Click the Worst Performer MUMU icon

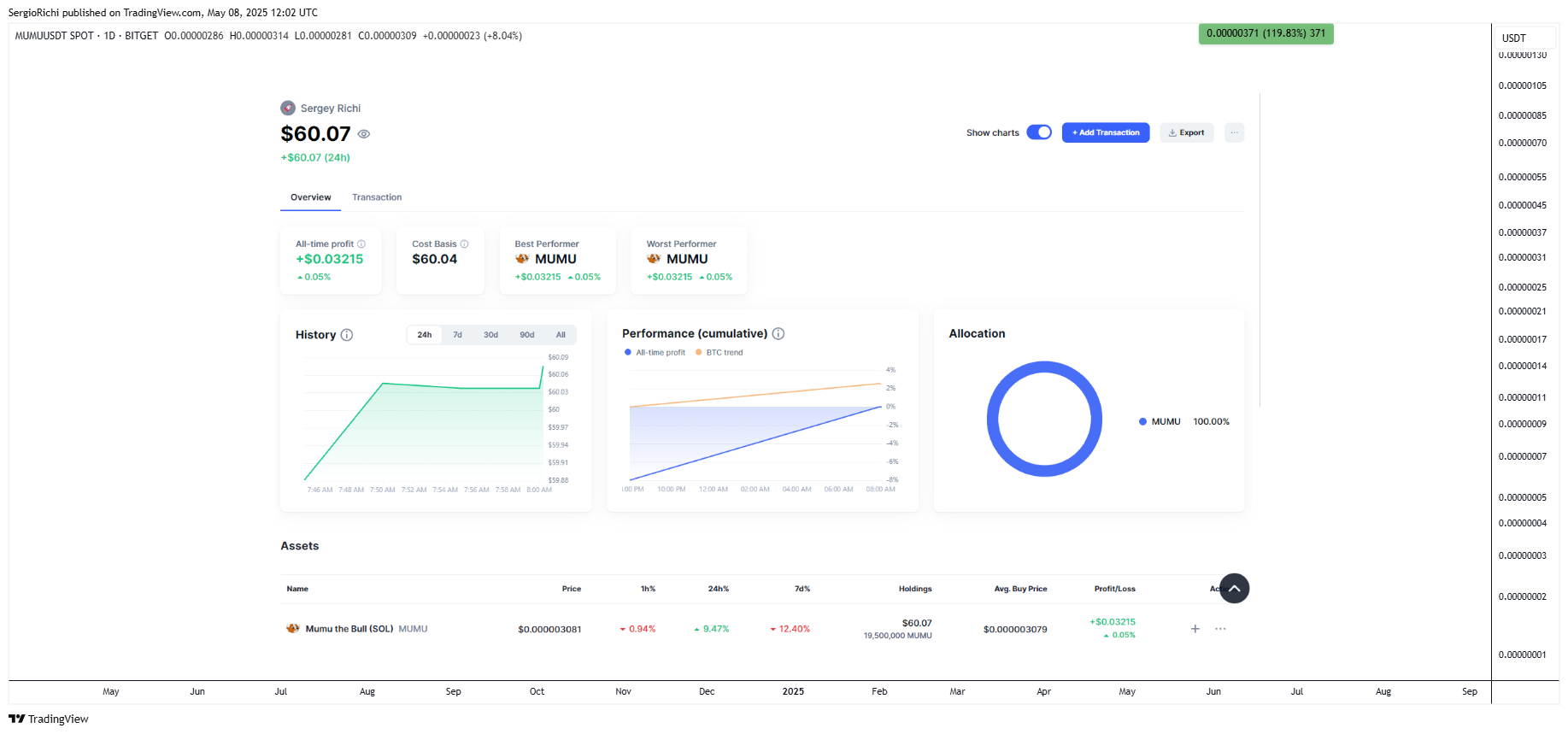[x=654, y=259]
